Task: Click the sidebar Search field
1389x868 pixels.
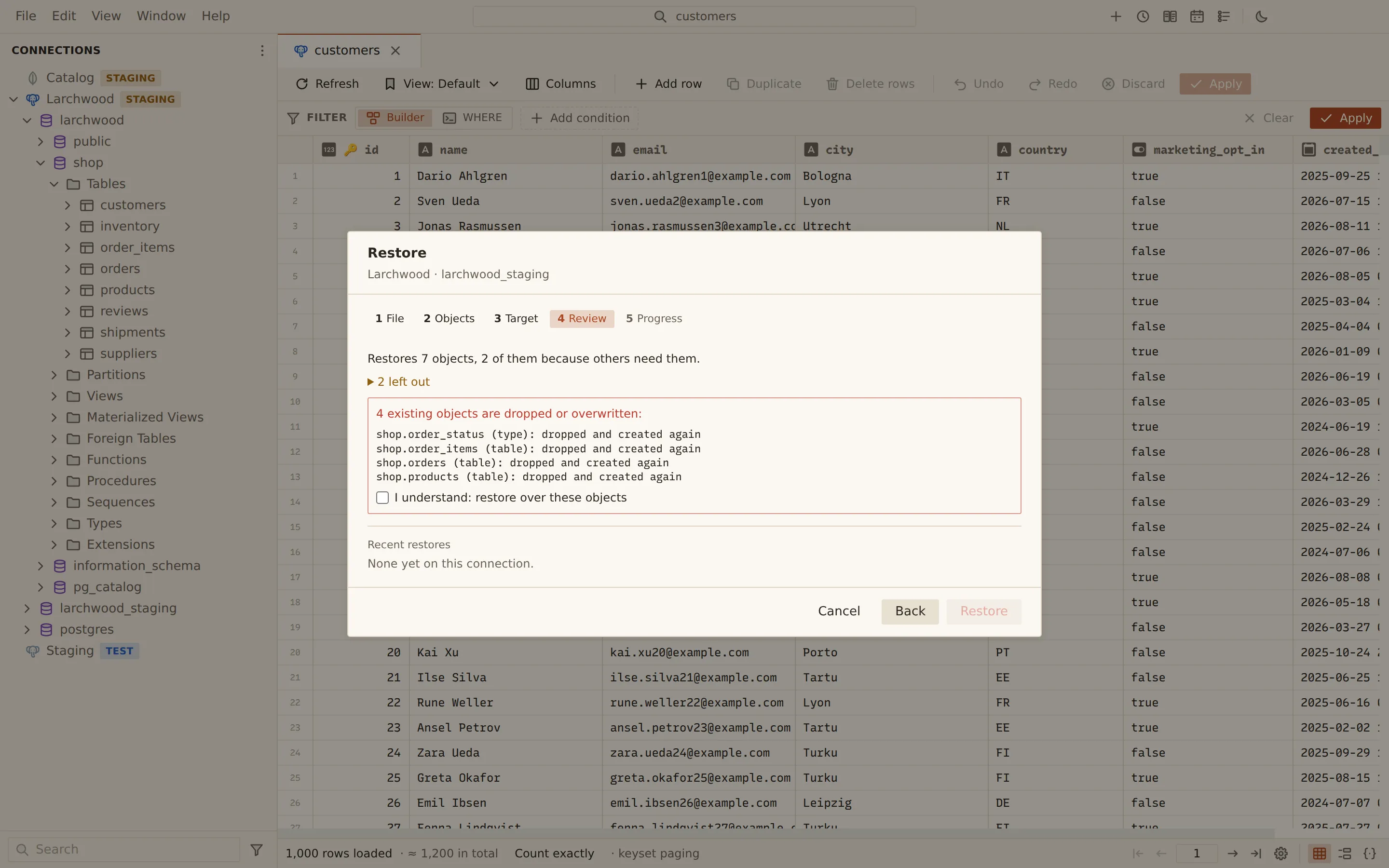Action: coord(124,849)
